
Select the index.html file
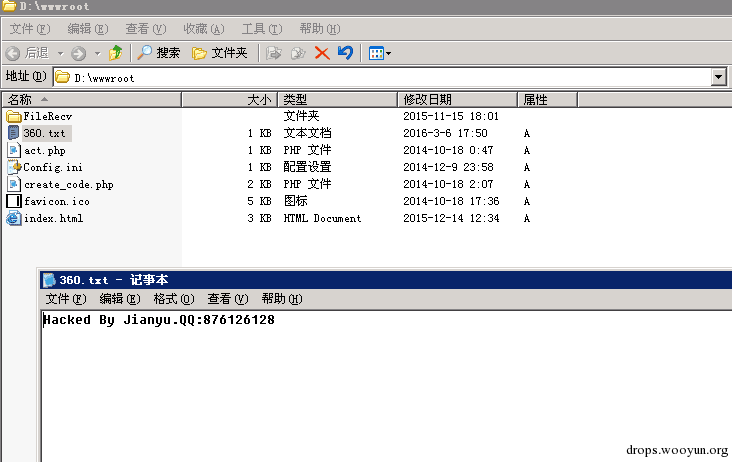(x=53, y=218)
